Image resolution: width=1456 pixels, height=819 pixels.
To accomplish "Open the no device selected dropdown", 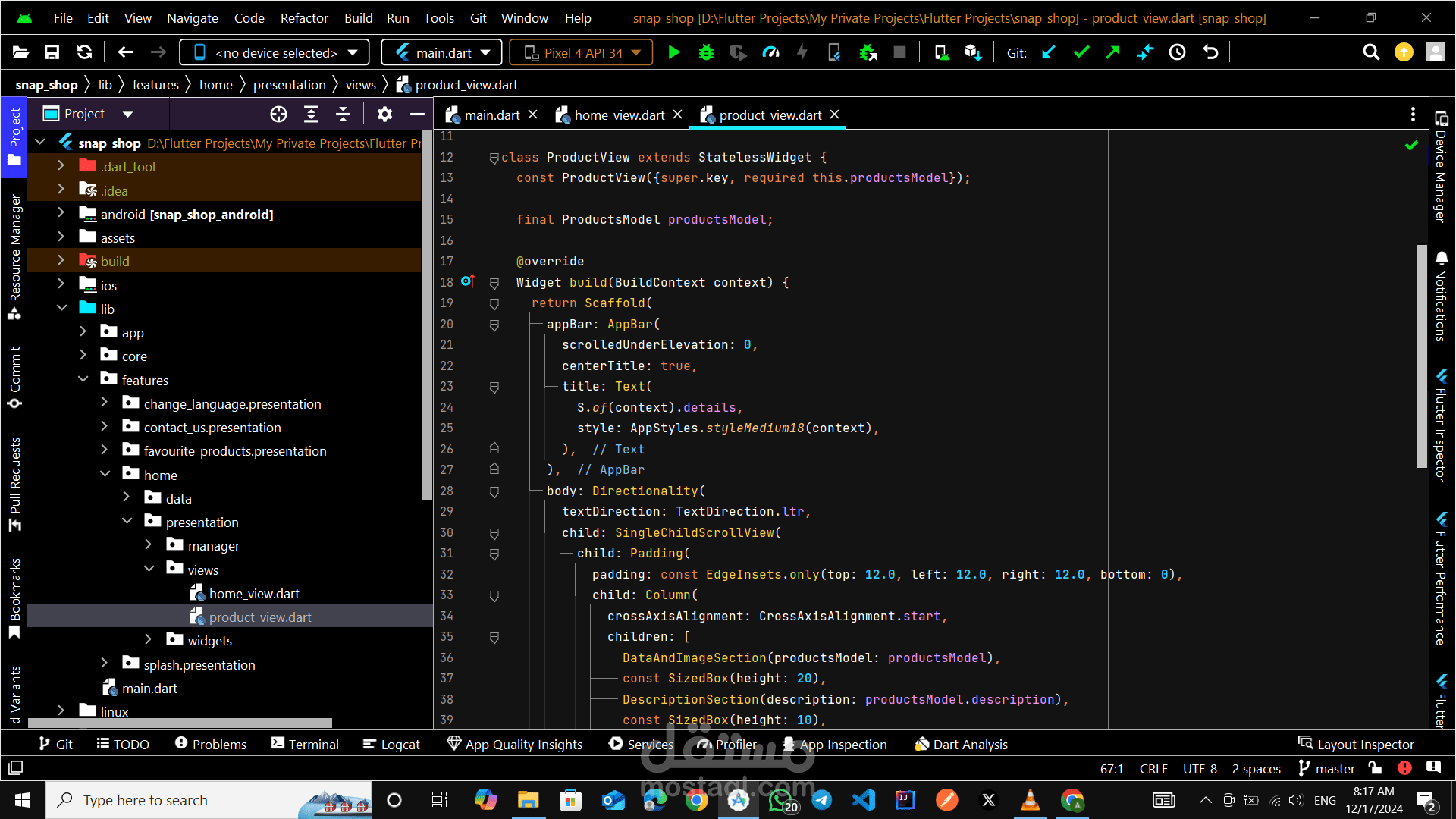I will [x=275, y=52].
